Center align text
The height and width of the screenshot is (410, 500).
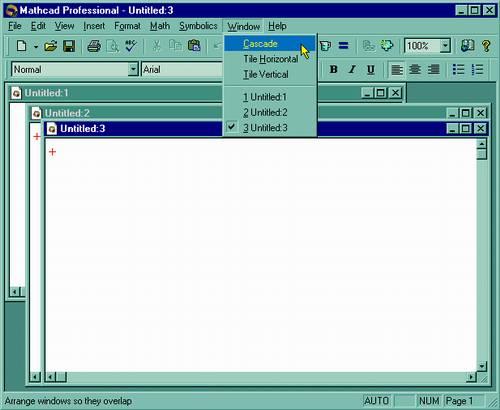click(x=415, y=69)
